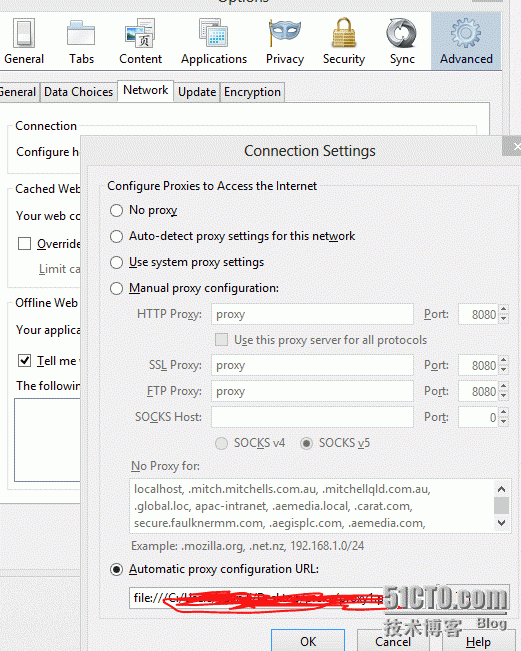Viewport: 521px width, 651px height.
Task: Choose SOCKS v5 option
Action: (306, 443)
